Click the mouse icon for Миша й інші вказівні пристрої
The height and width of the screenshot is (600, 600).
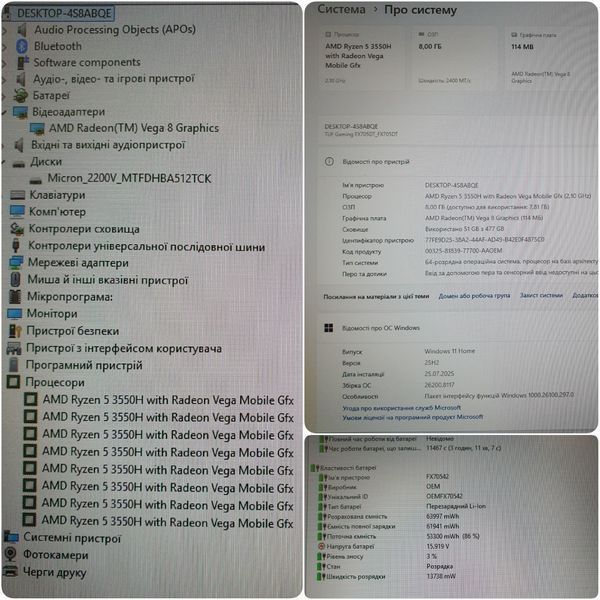pyautogui.click(x=15, y=279)
